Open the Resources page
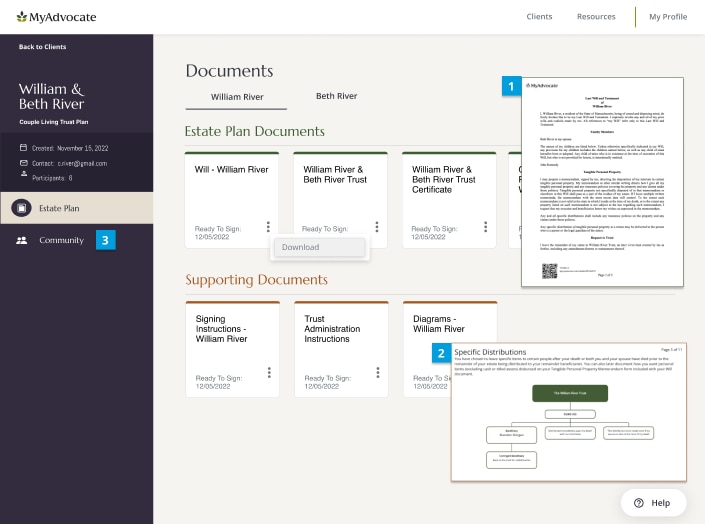 point(596,17)
